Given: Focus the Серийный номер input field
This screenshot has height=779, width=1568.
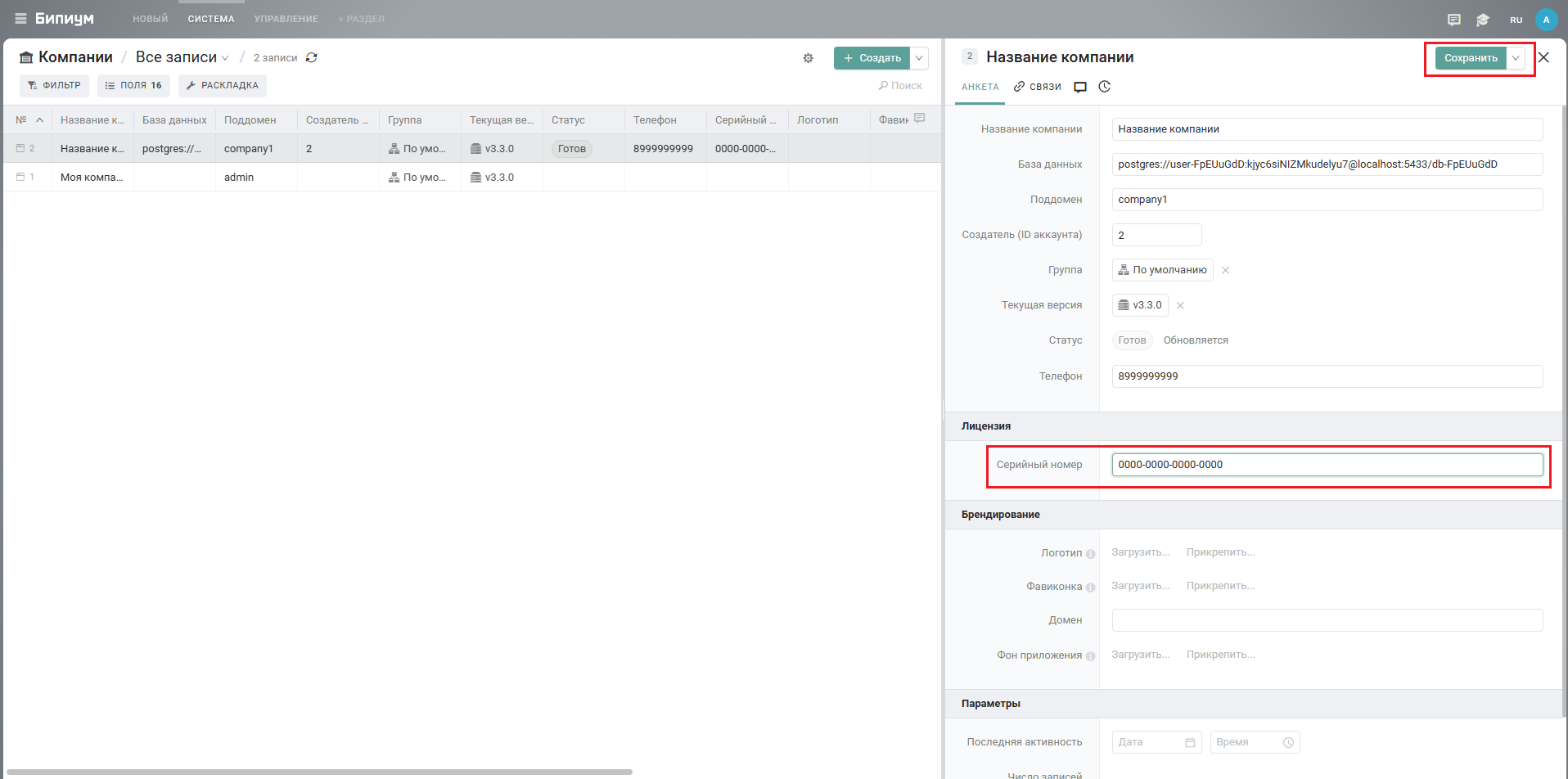Looking at the screenshot, I should [x=1327, y=465].
